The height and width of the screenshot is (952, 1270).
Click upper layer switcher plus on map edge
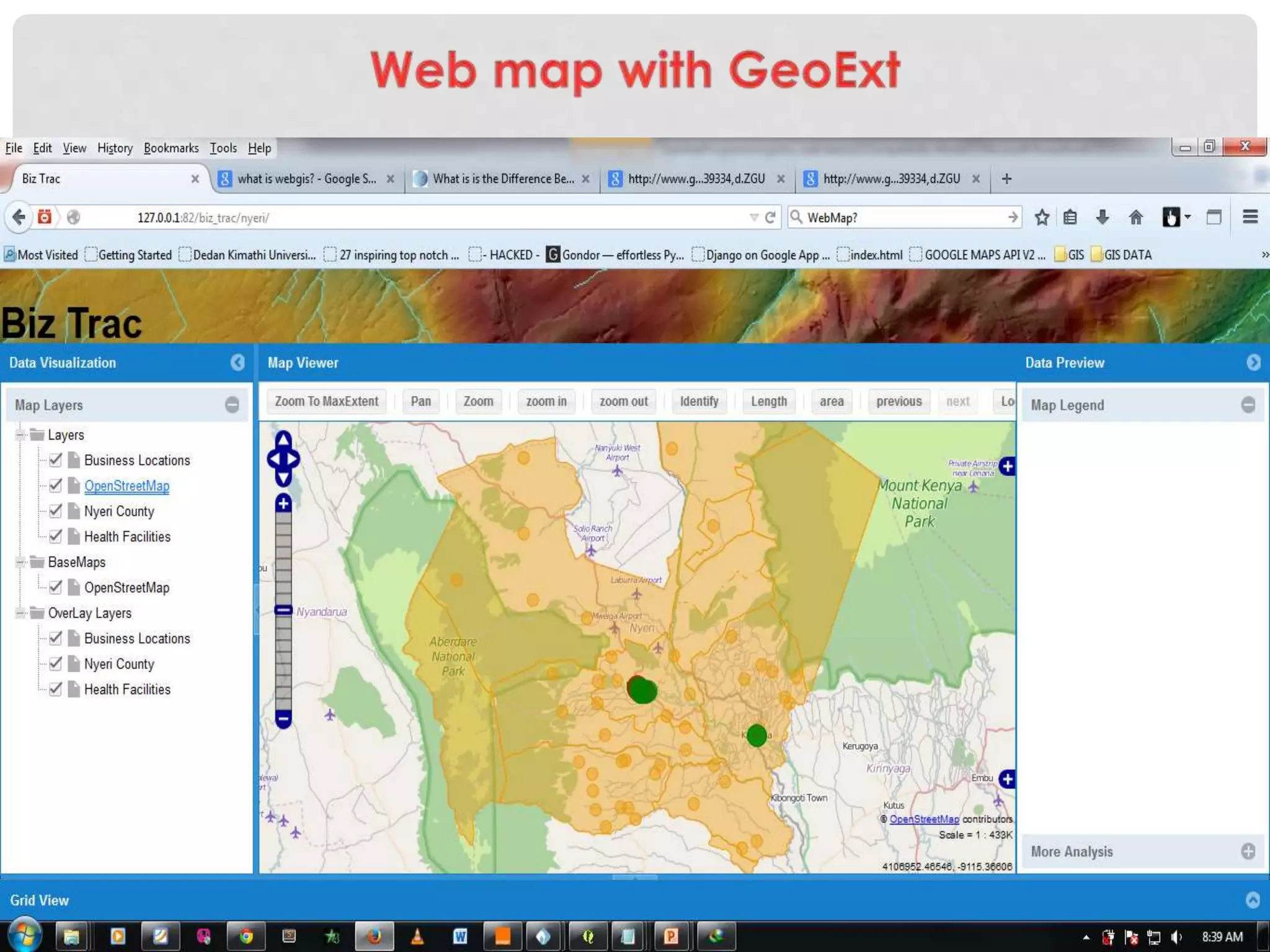(x=1008, y=466)
